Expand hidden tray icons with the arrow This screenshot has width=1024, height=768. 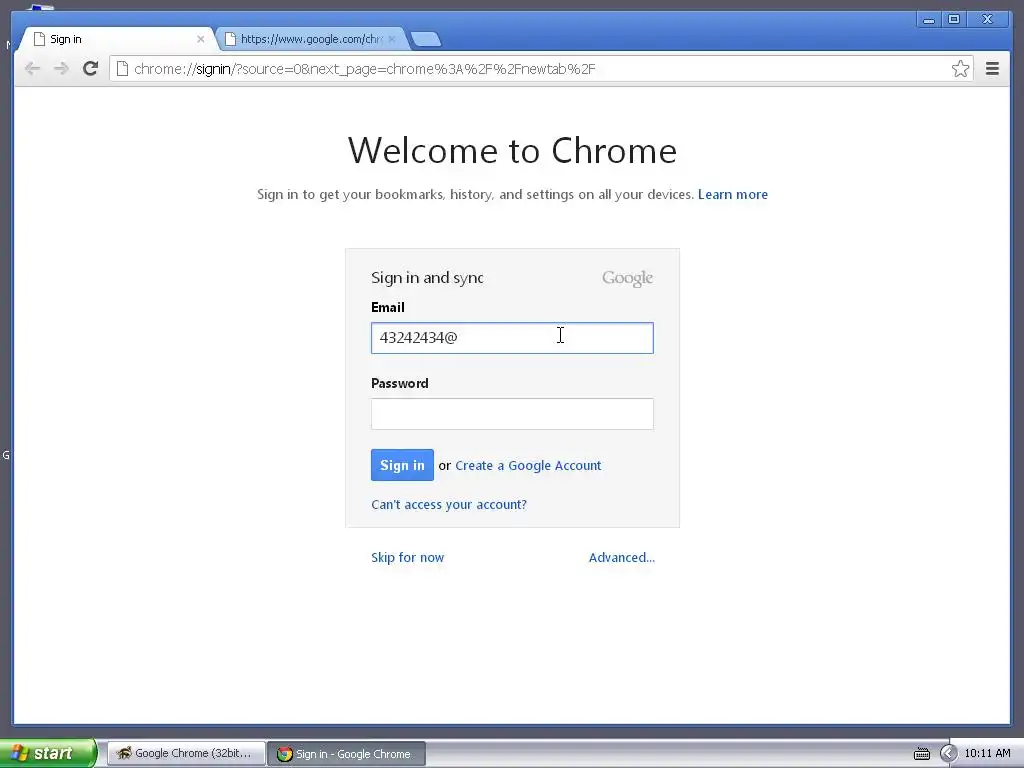(948, 754)
